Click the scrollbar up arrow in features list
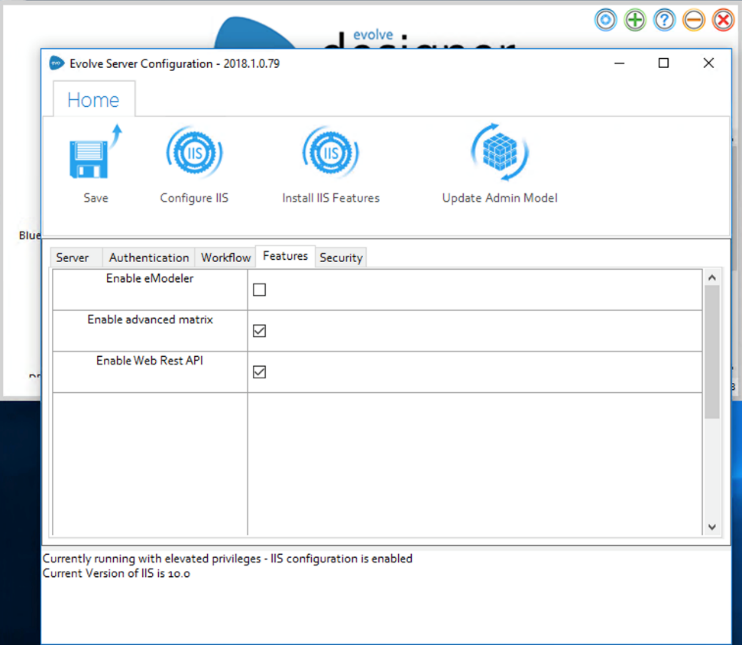This screenshot has width=742, height=645. 712,278
